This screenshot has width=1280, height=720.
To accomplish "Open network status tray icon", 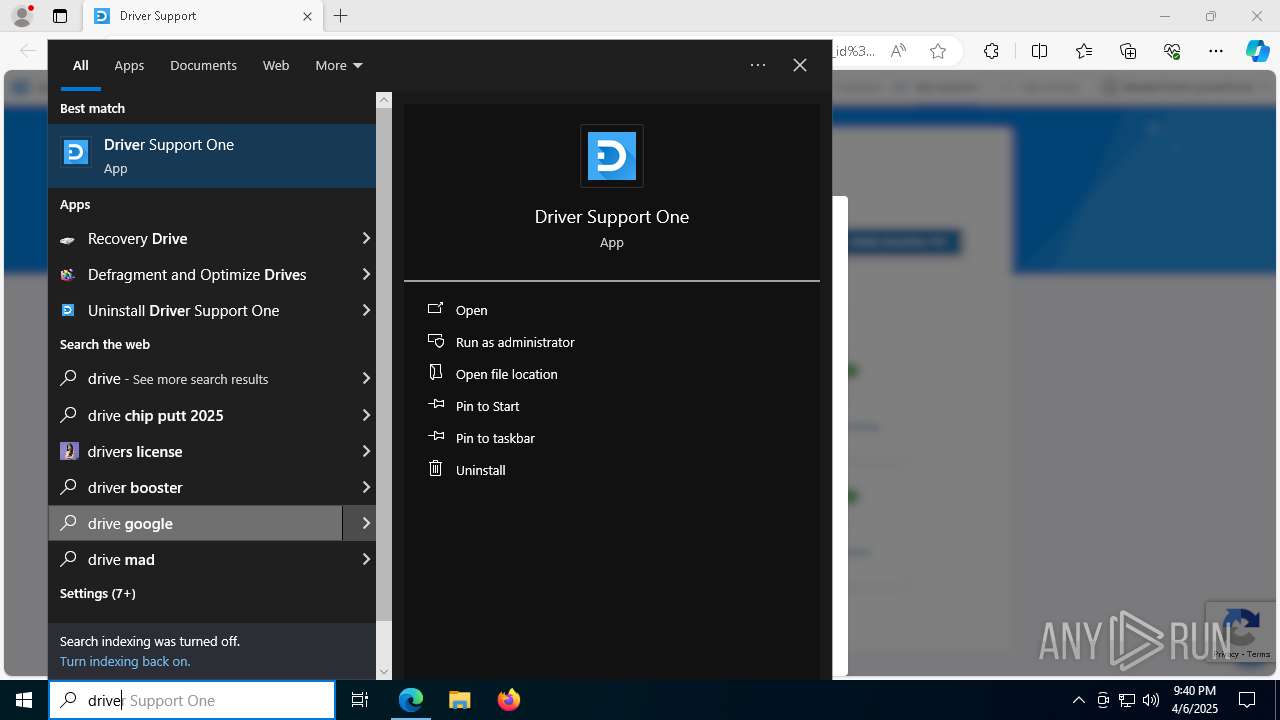I will pyautogui.click(x=1127, y=700).
